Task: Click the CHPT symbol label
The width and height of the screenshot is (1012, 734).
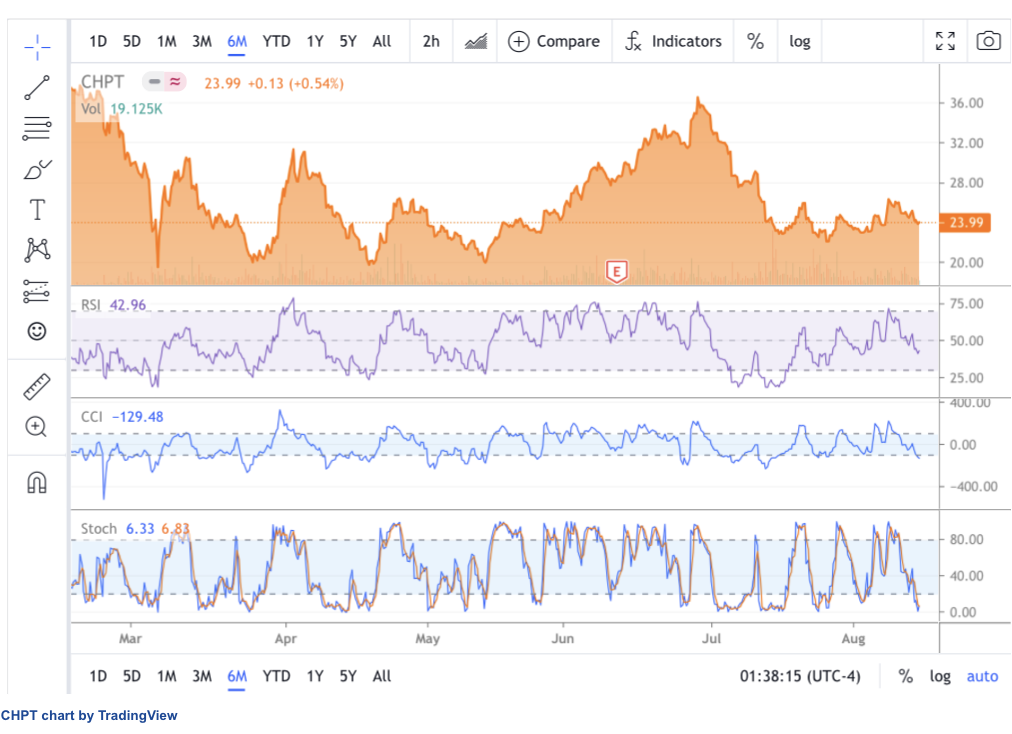Action: [102, 82]
